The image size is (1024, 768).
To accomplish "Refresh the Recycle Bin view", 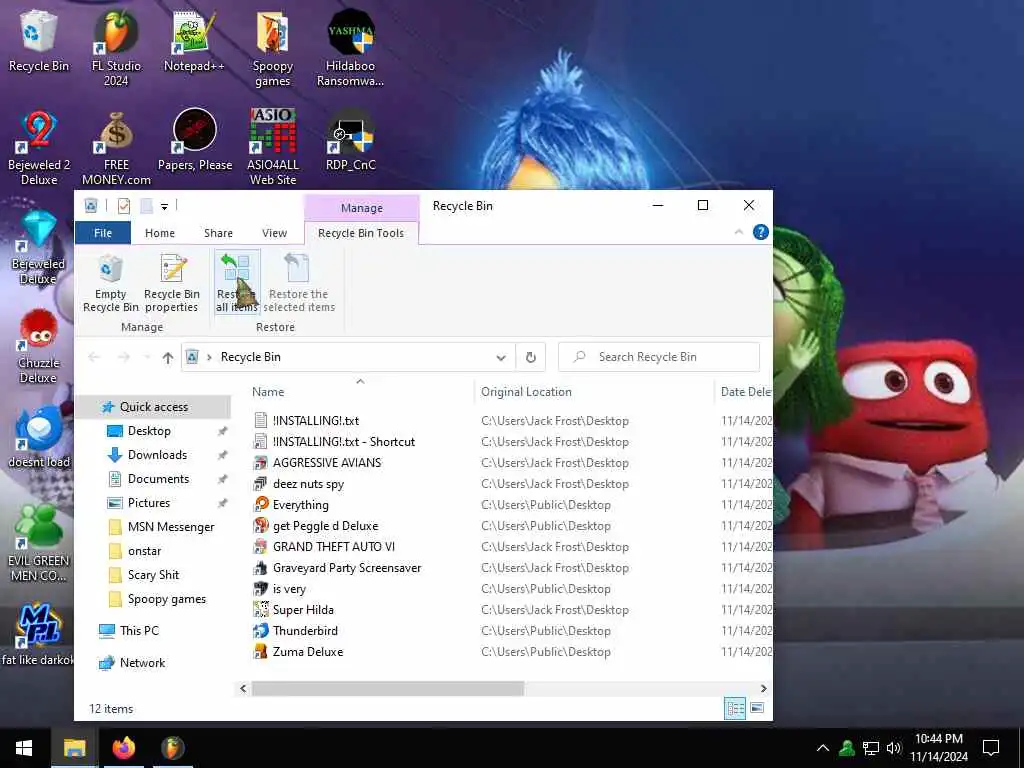I will (531, 357).
